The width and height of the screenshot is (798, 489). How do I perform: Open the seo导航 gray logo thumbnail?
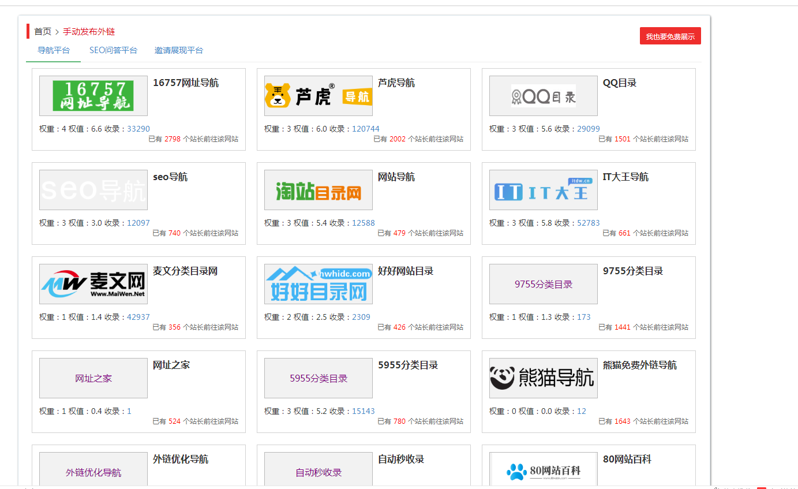(93, 190)
